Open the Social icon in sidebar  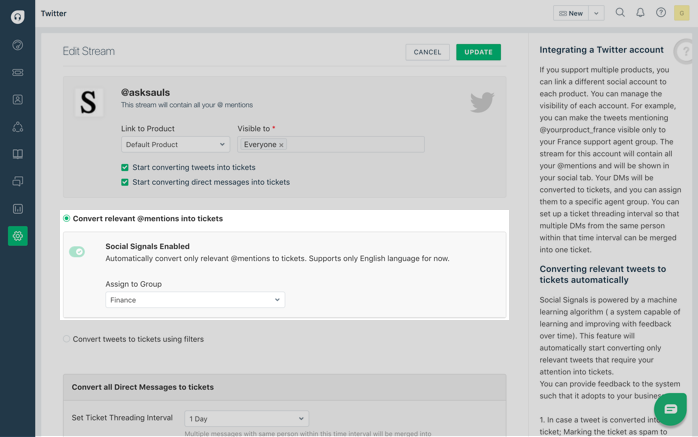click(17, 127)
